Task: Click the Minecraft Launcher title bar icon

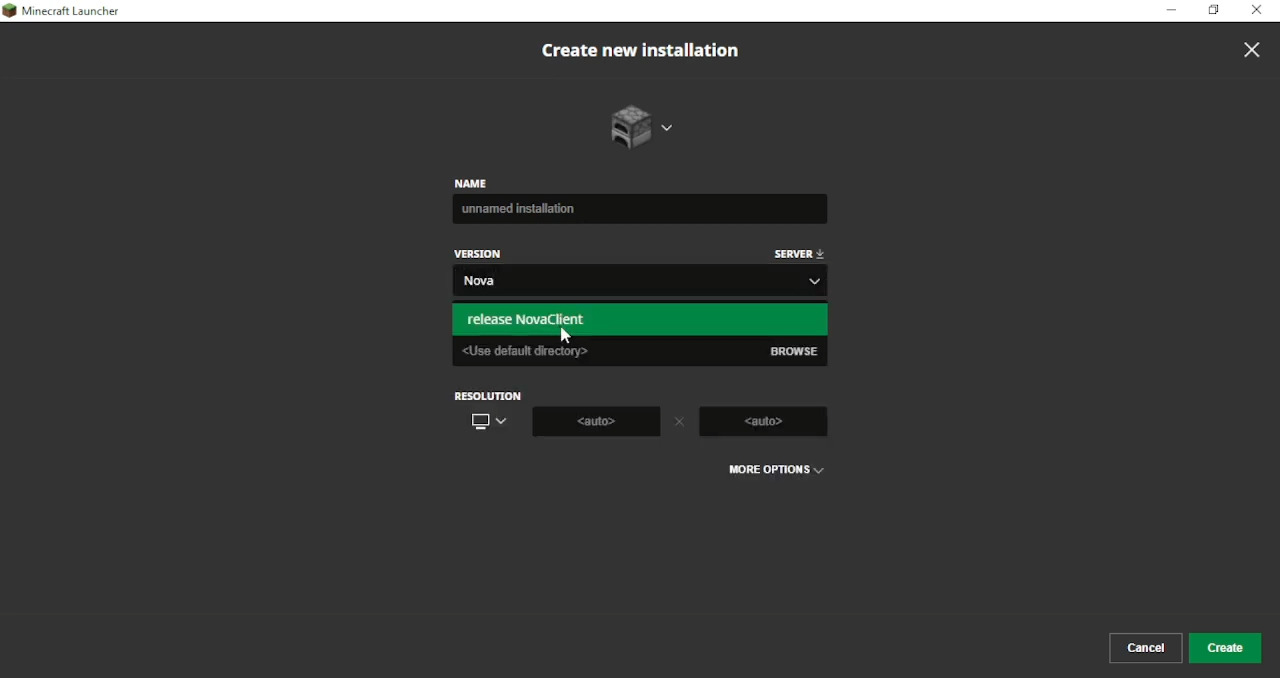Action: pyautogui.click(x=10, y=11)
